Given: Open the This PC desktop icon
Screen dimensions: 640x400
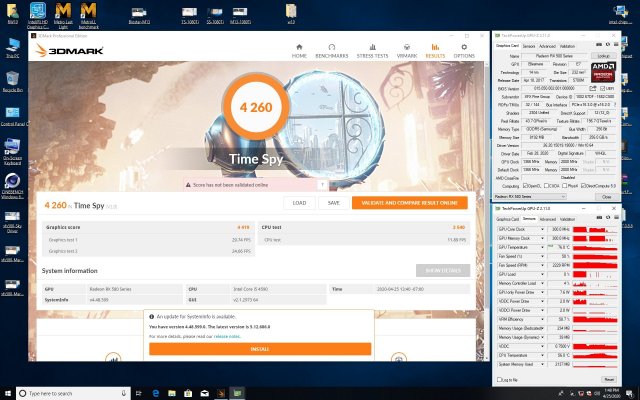Looking at the screenshot, I should pos(14,46).
